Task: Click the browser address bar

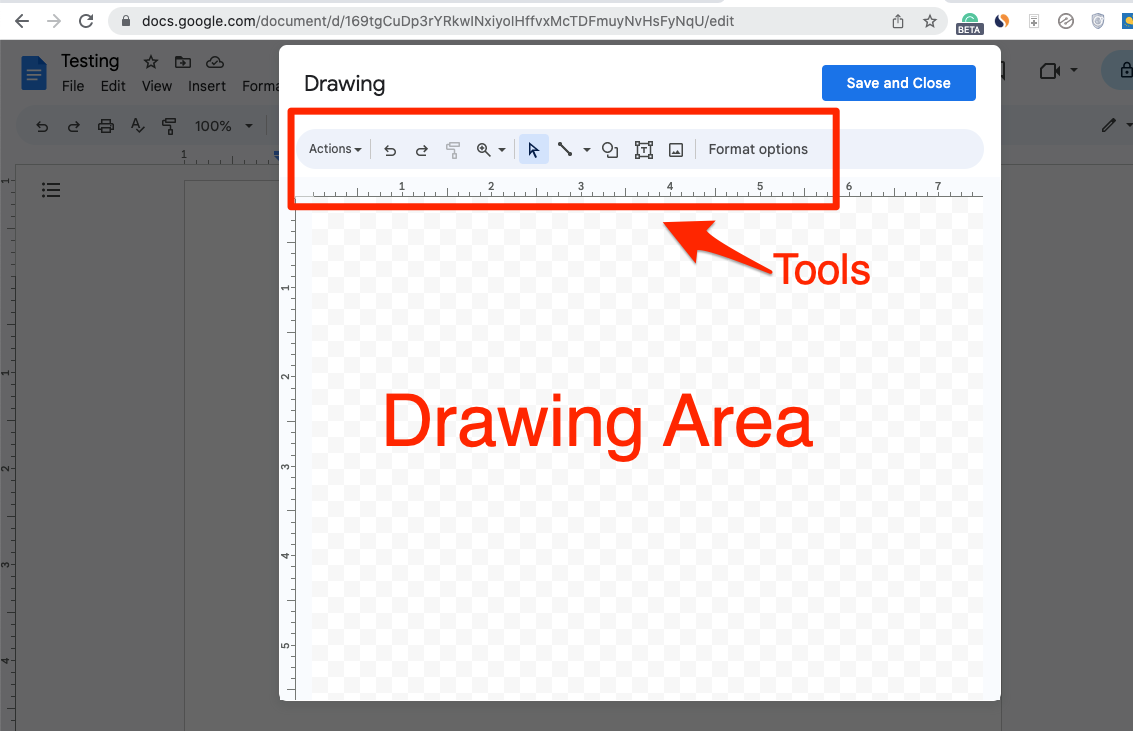Action: click(430, 20)
